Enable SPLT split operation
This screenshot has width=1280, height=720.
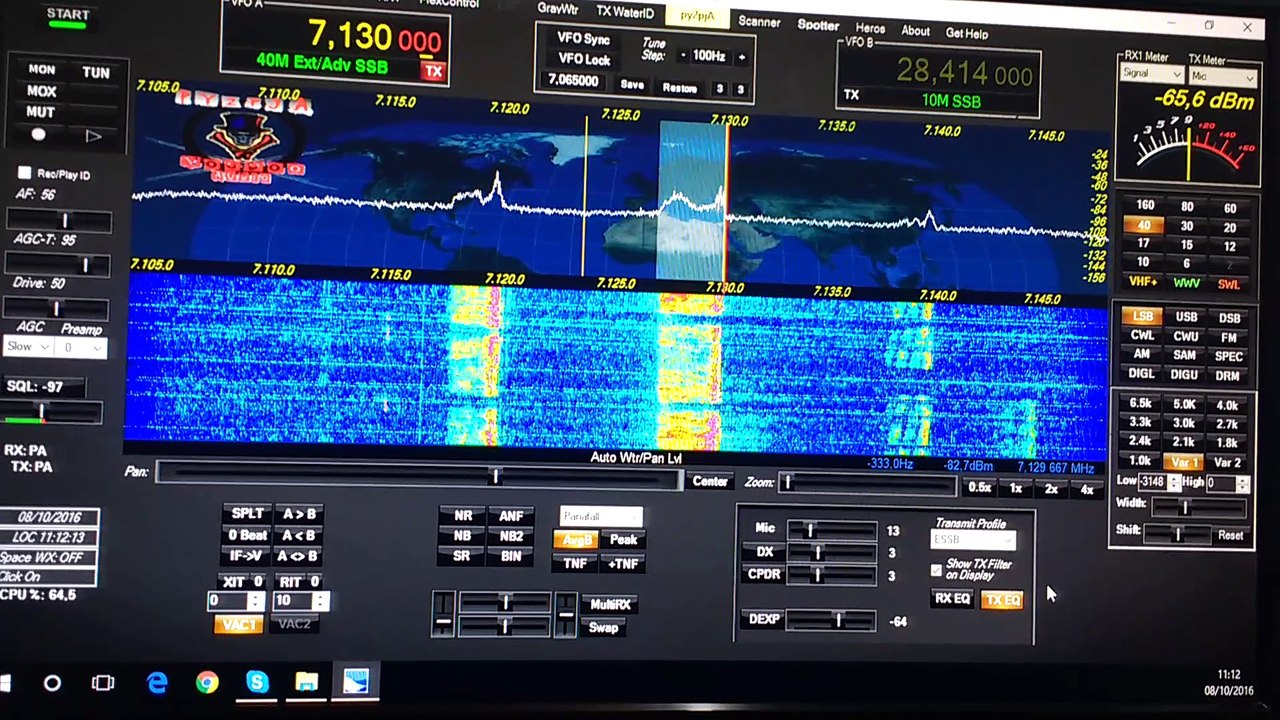(247, 513)
